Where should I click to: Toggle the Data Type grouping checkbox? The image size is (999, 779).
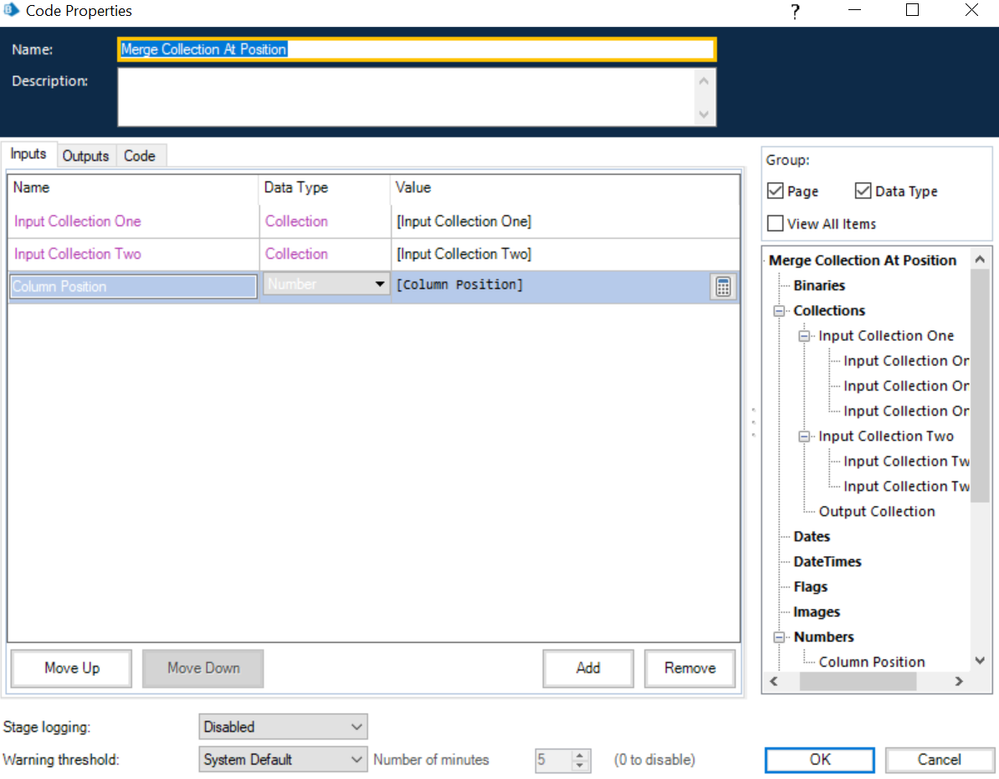(863, 191)
